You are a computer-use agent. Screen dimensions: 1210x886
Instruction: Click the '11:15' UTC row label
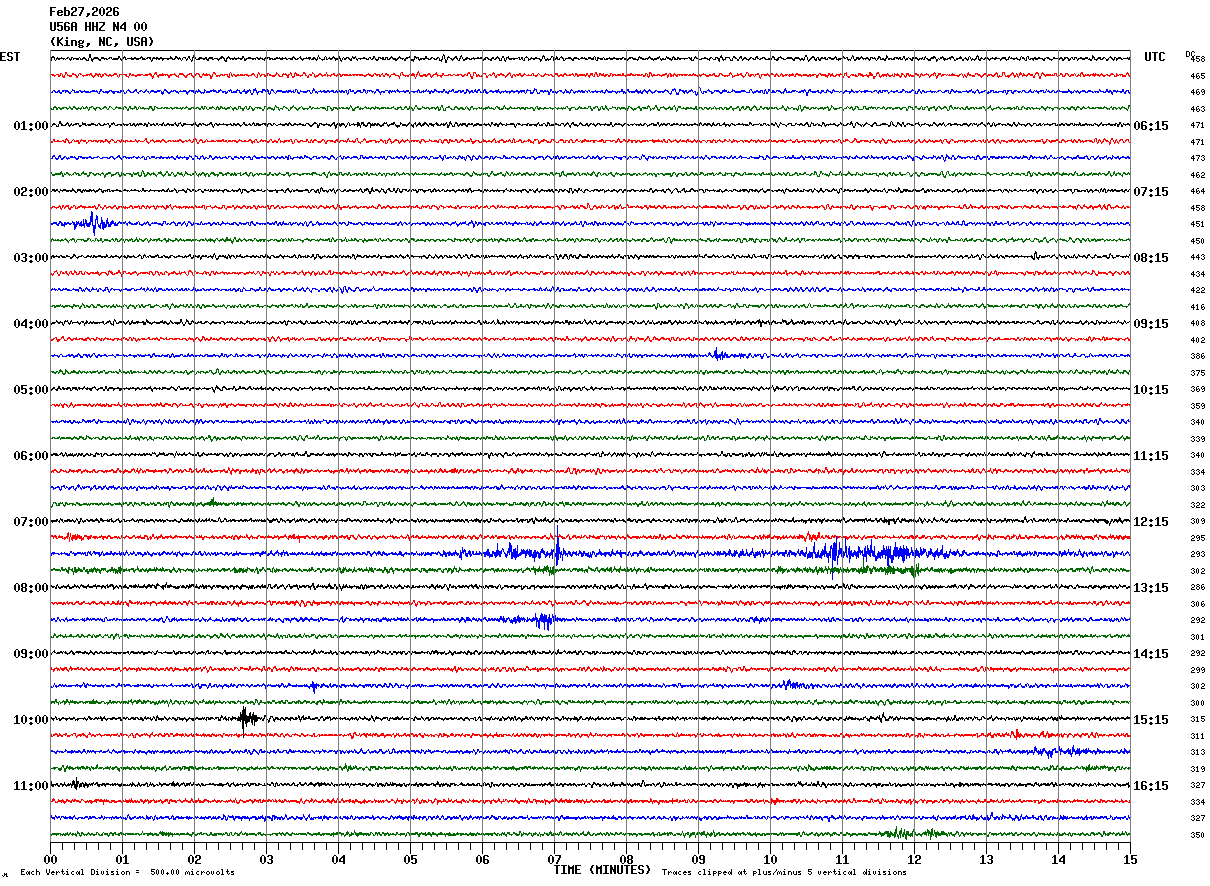(1150, 456)
